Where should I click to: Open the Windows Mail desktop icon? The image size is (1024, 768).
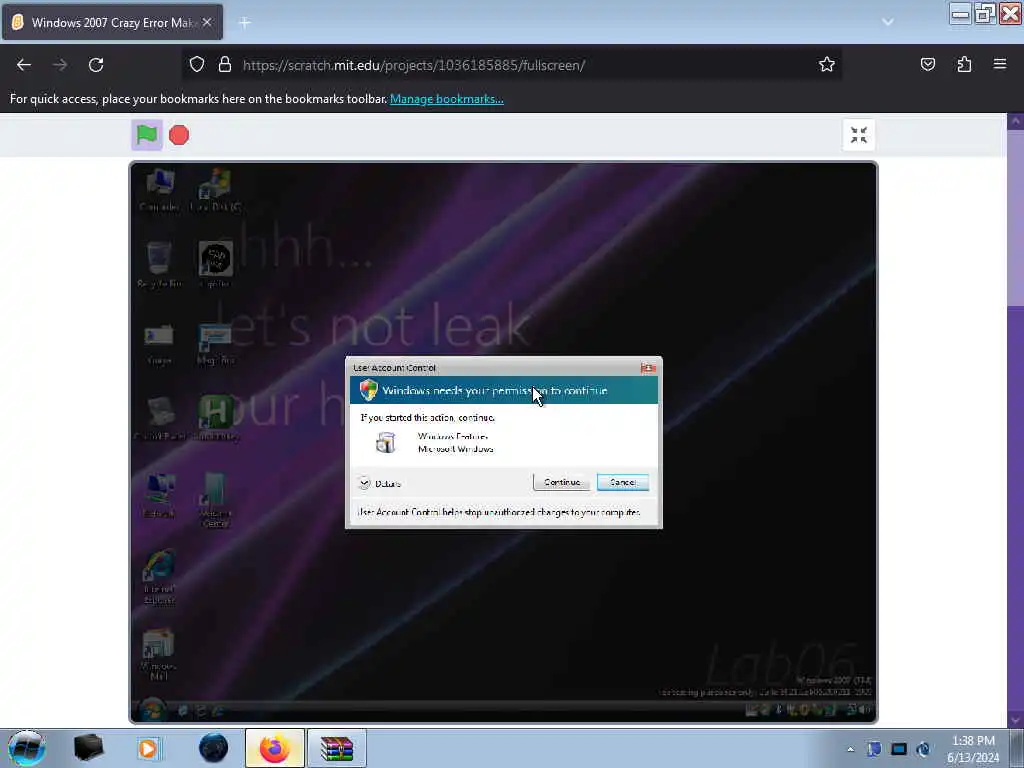(x=159, y=654)
